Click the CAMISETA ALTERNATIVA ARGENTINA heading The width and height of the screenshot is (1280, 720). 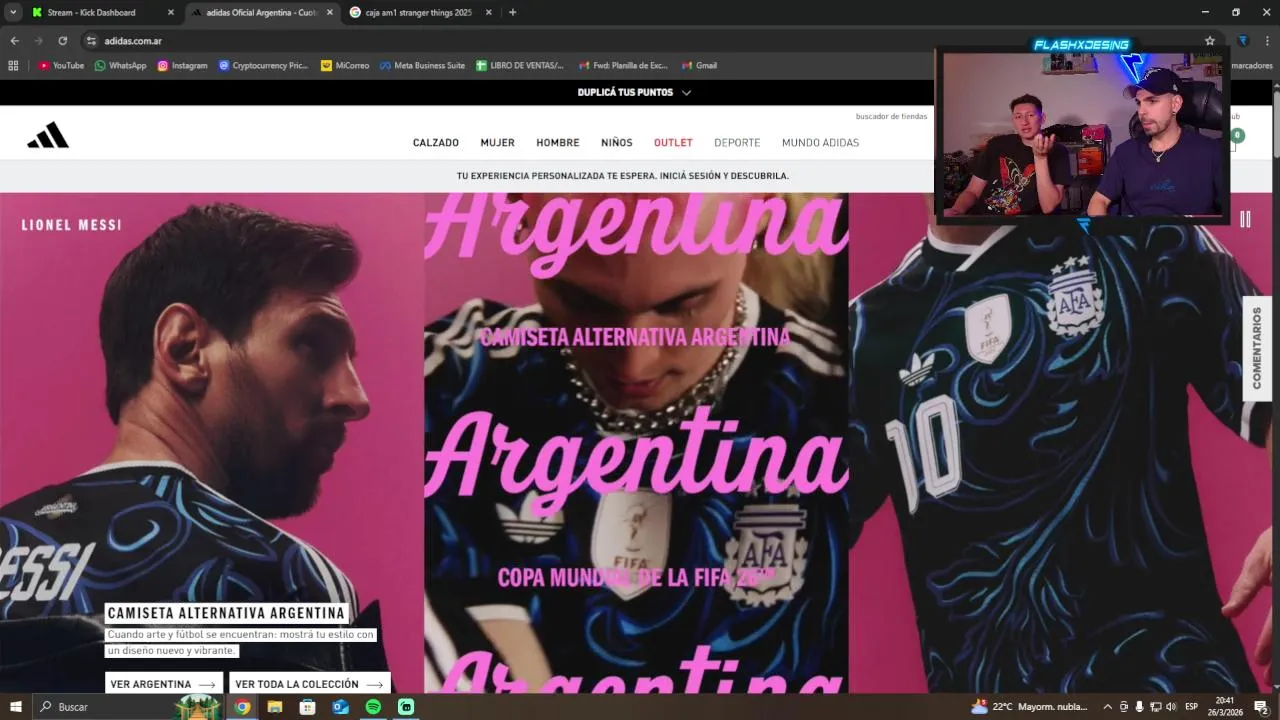tap(226, 613)
